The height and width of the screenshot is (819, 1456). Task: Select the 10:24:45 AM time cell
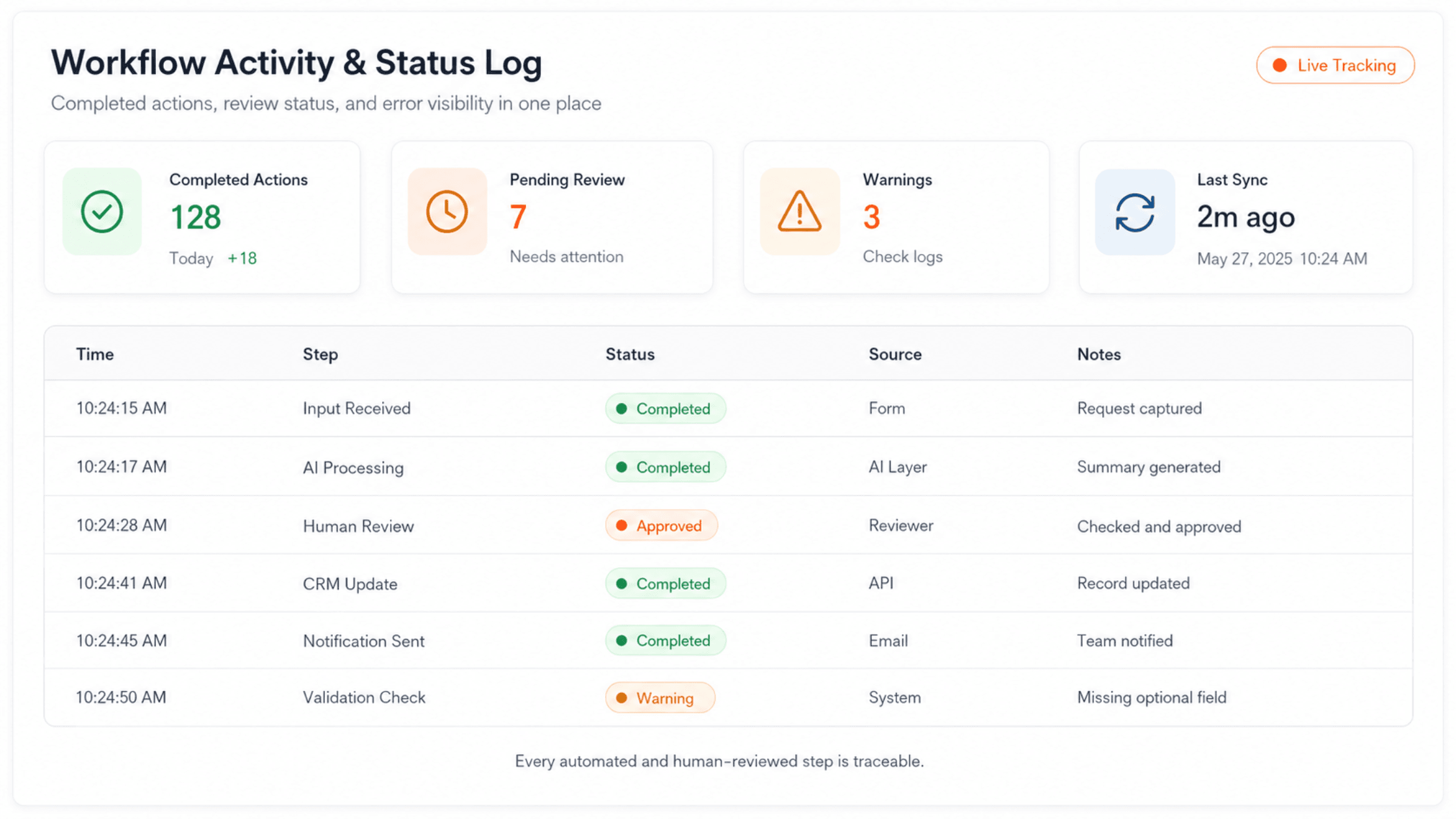pyautogui.click(x=122, y=641)
